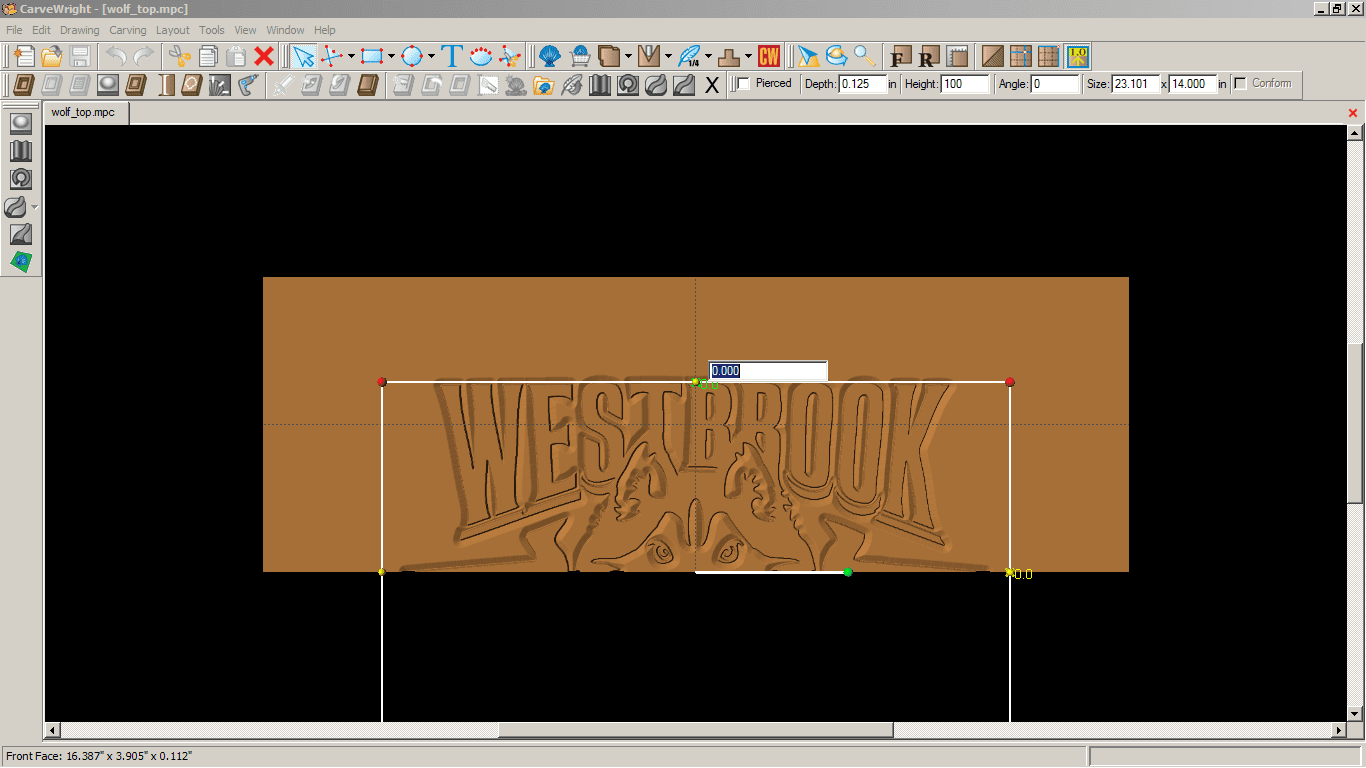The width and height of the screenshot is (1366, 768).
Task: Open the pattern library seashell icon
Action: pos(550,56)
